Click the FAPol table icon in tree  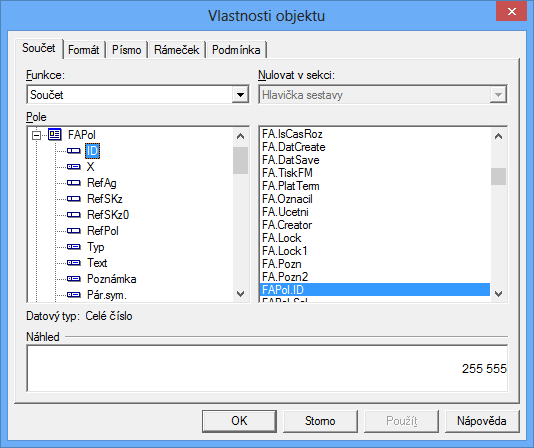54,135
